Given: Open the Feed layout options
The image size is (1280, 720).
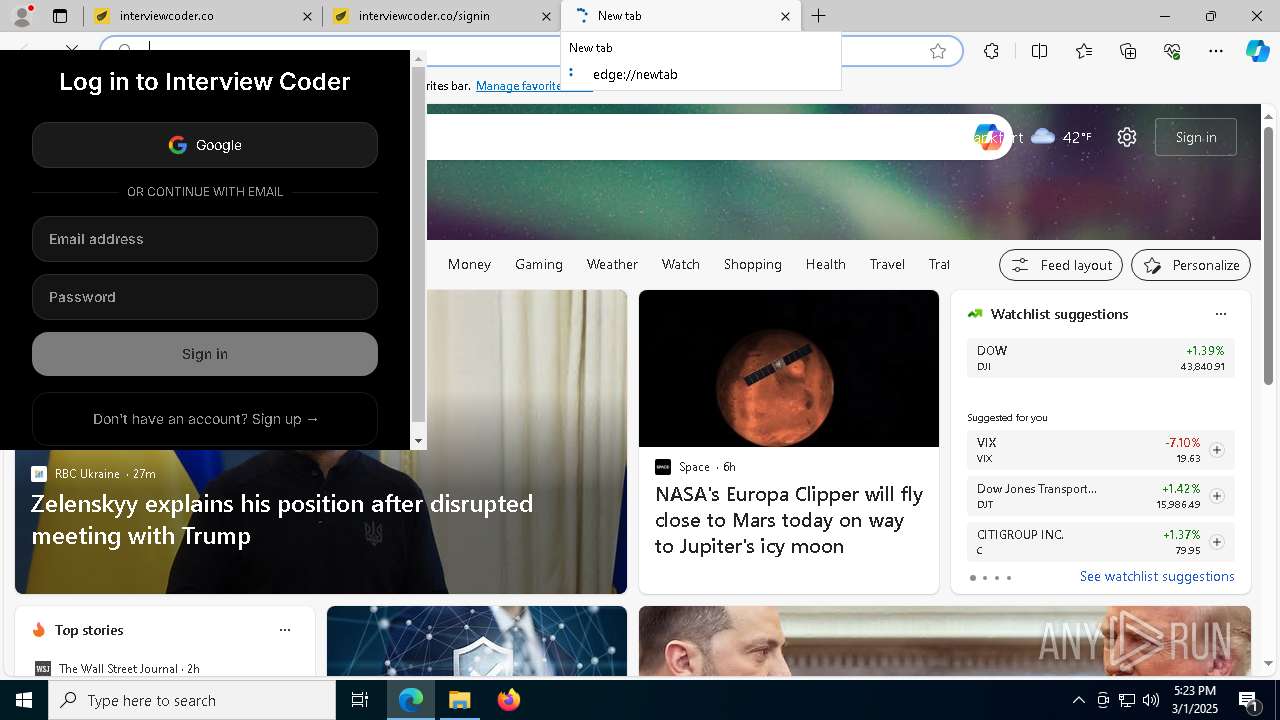Looking at the screenshot, I should [x=1061, y=265].
